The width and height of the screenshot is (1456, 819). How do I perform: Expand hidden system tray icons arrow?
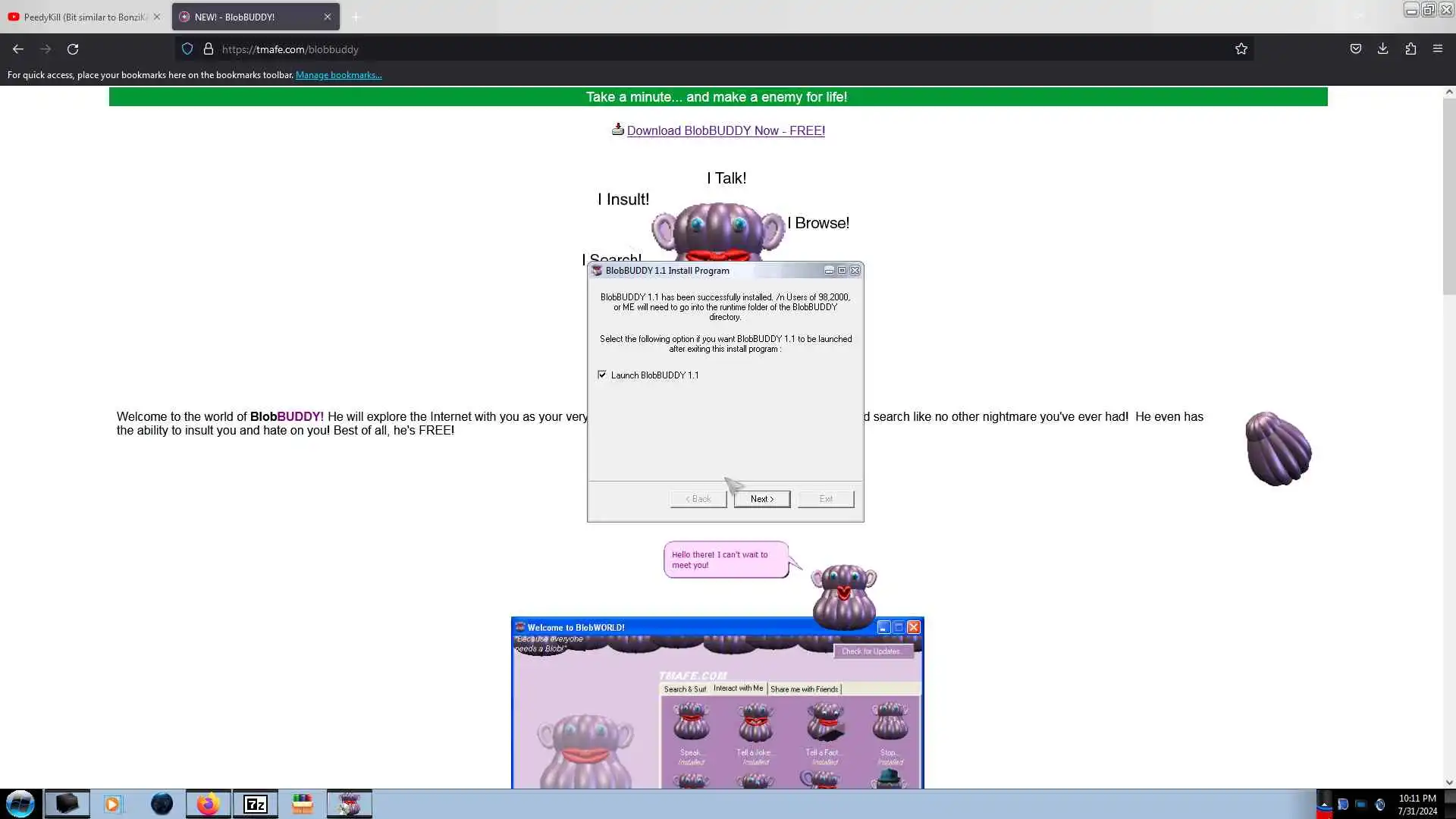pyautogui.click(x=1324, y=804)
